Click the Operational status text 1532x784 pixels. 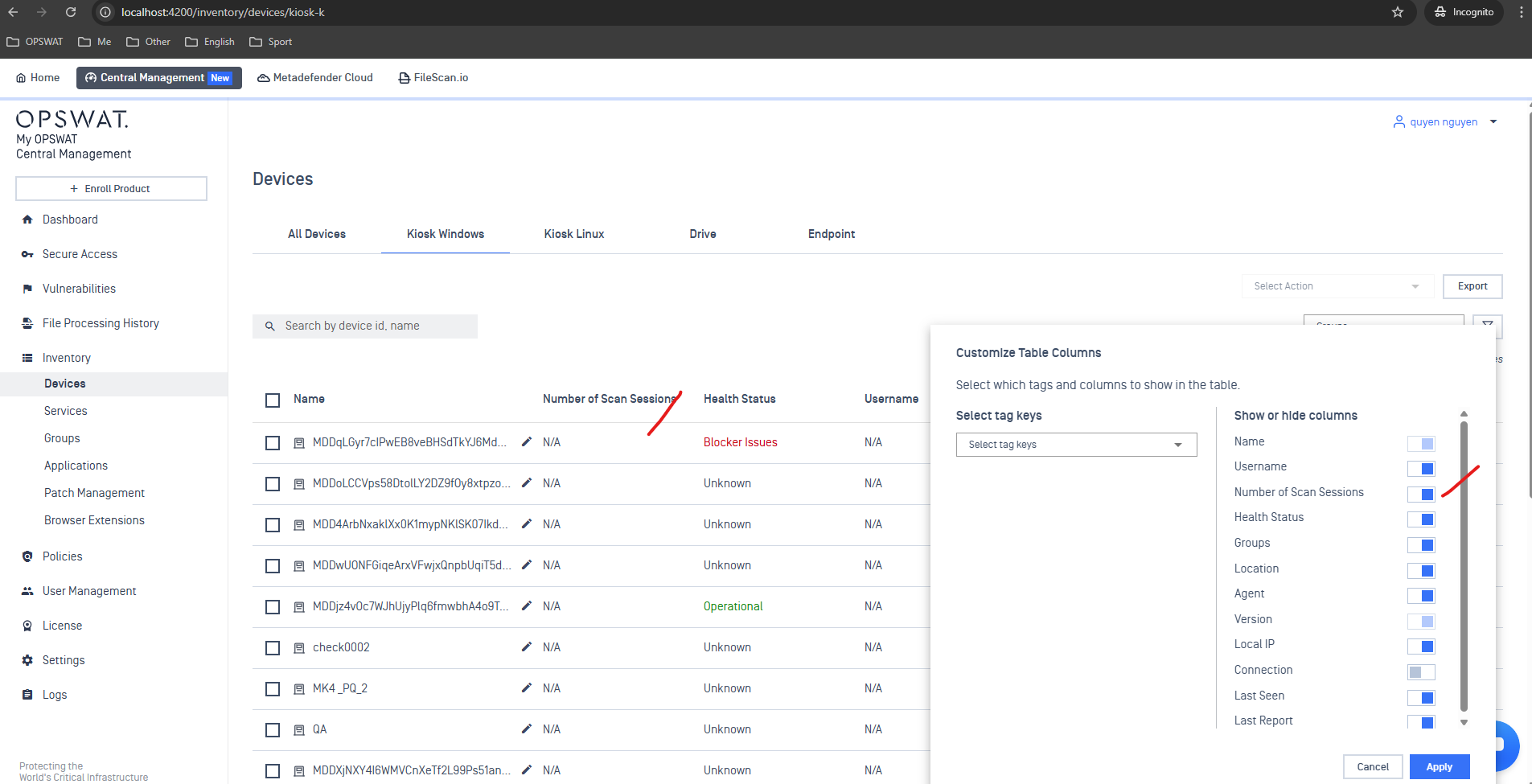pos(733,606)
